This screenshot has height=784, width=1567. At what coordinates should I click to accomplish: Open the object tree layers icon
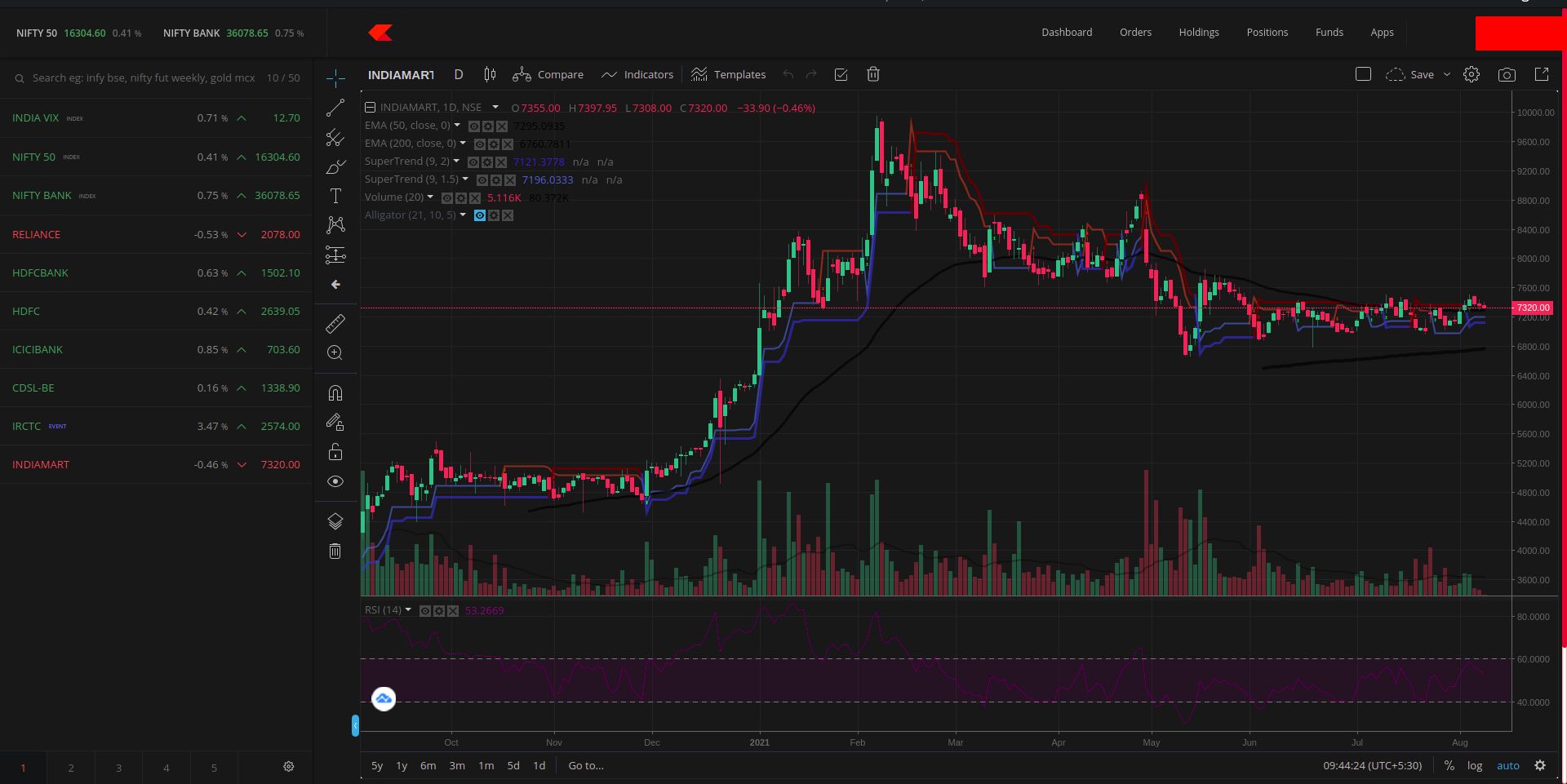tap(335, 521)
